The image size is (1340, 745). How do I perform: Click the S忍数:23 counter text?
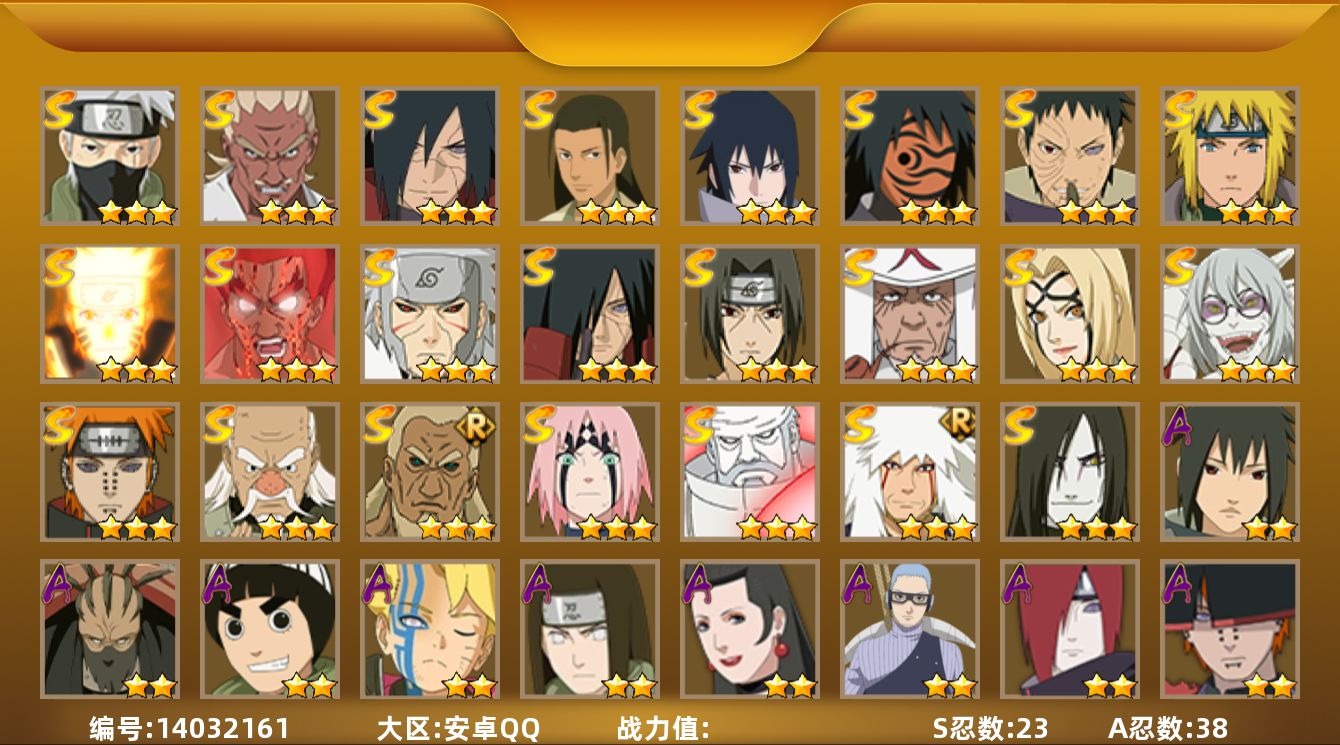pyautogui.click(x=989, y=728)
